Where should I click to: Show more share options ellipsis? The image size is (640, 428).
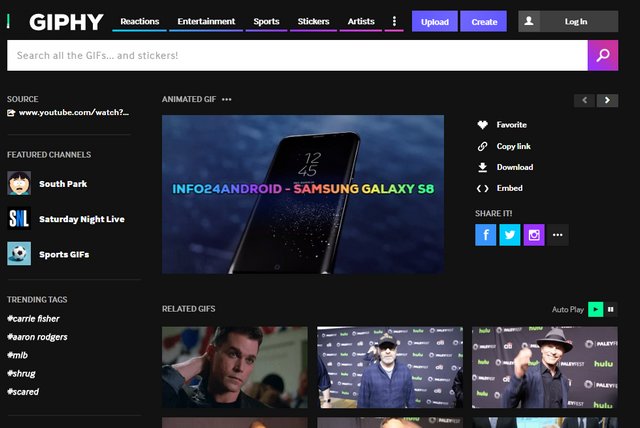click(558, 235)
